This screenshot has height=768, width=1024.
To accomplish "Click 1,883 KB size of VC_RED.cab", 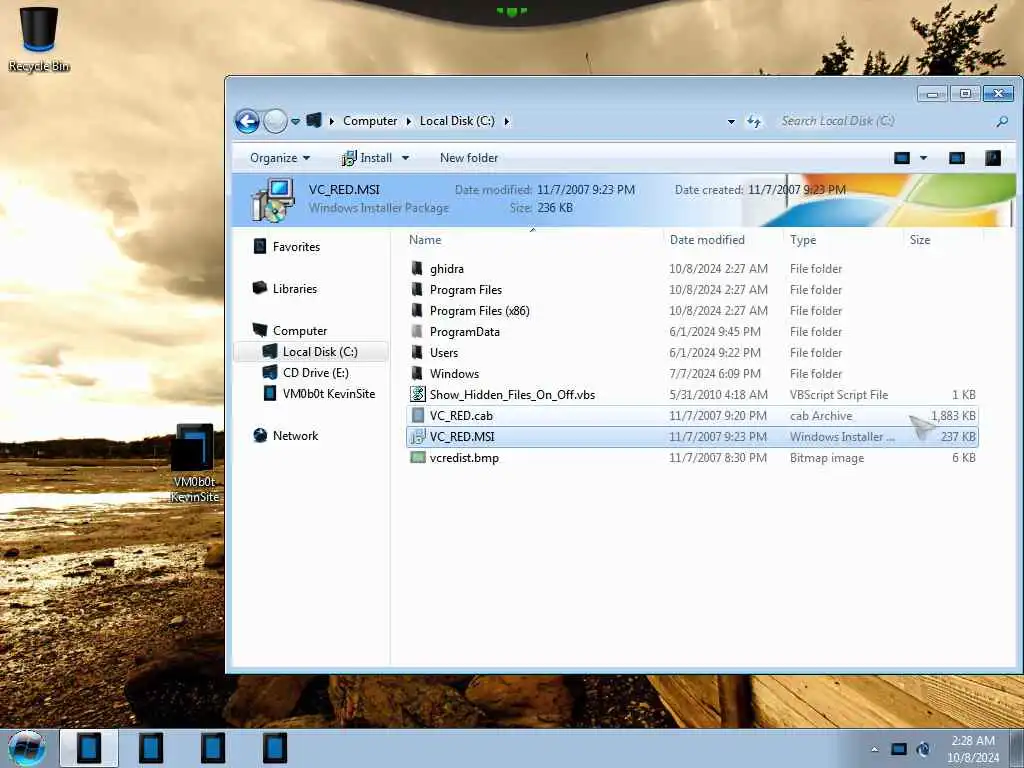I will coord(953,415).
